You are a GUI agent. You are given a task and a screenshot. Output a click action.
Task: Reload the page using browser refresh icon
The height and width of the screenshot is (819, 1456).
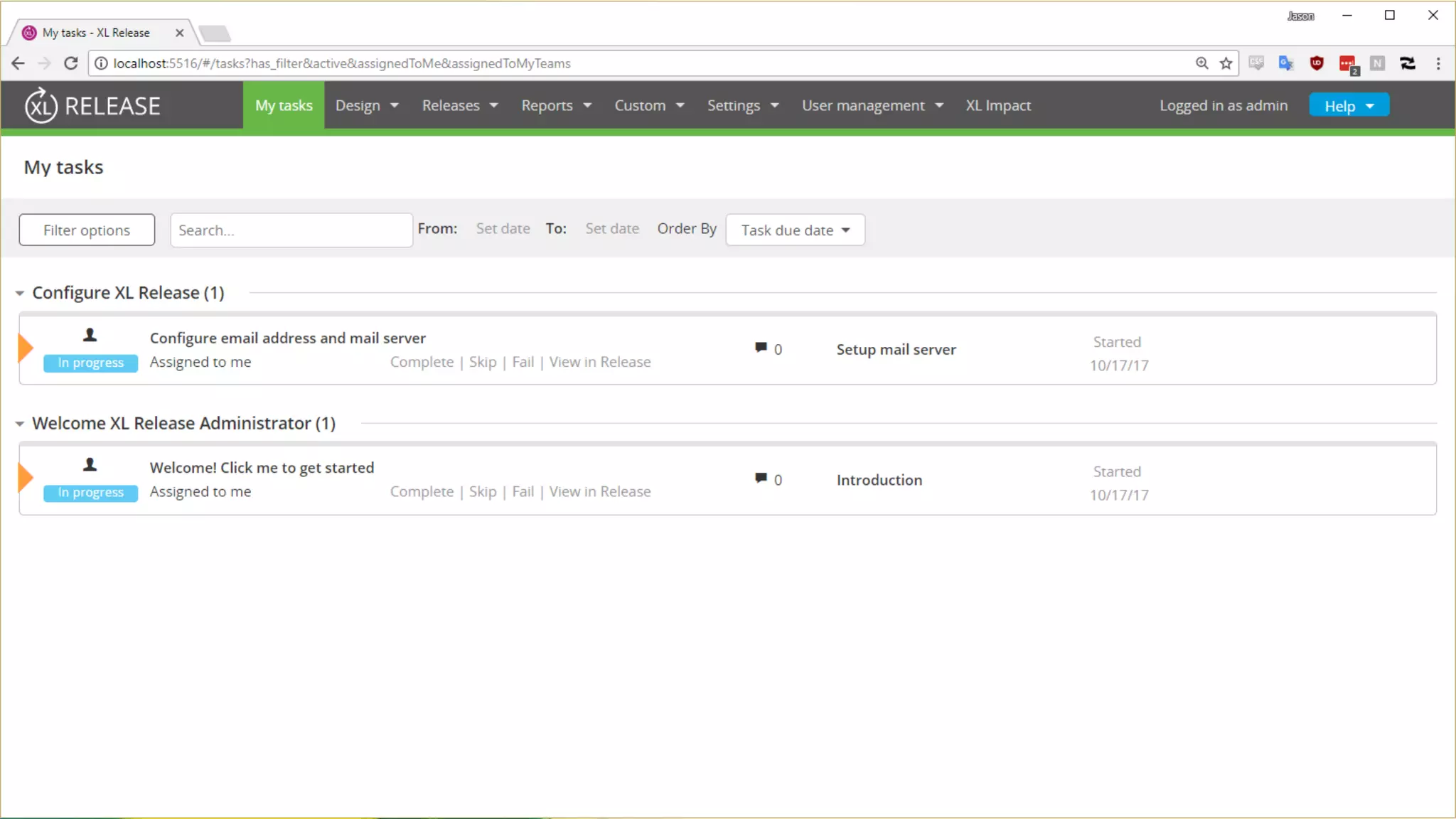(x=70, y=63)
